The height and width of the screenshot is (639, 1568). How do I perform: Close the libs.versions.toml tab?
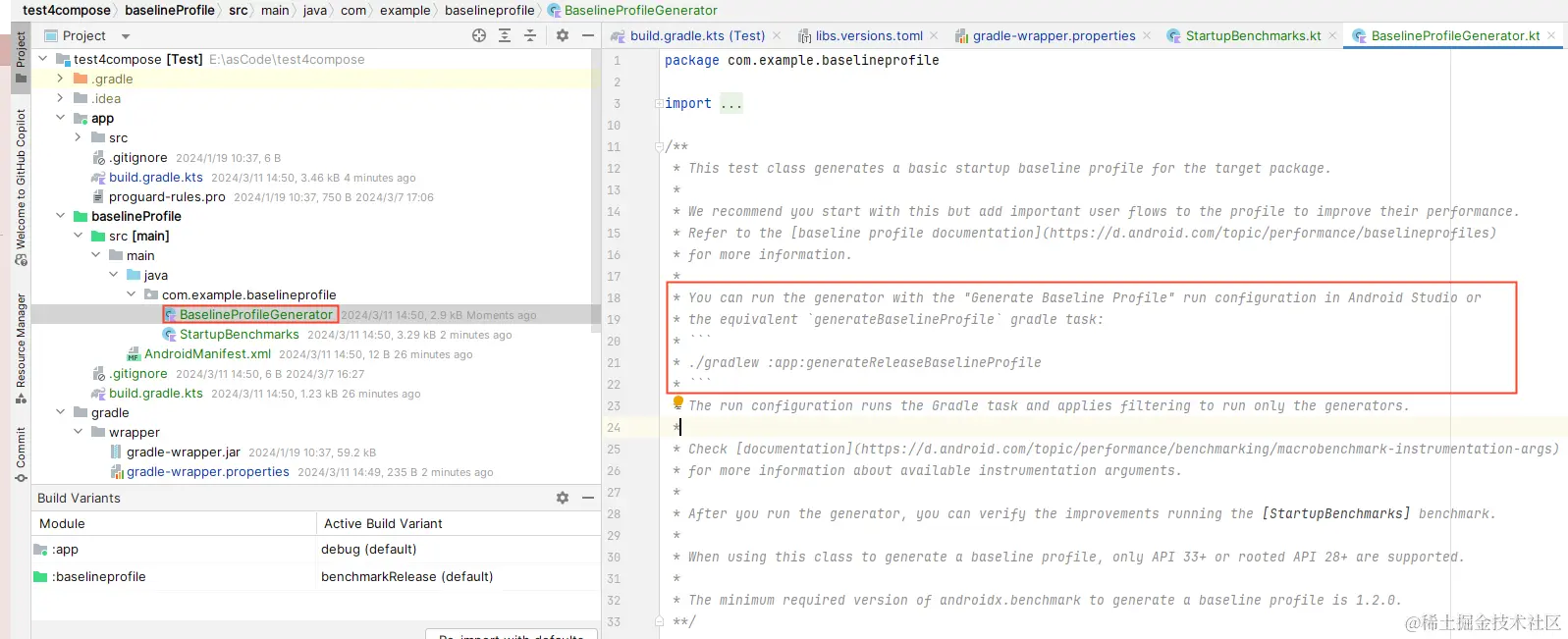tap(934, 35)
